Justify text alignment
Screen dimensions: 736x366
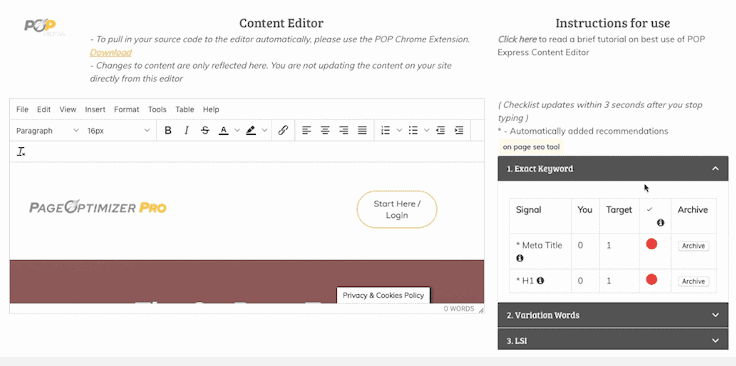point(362,130)
